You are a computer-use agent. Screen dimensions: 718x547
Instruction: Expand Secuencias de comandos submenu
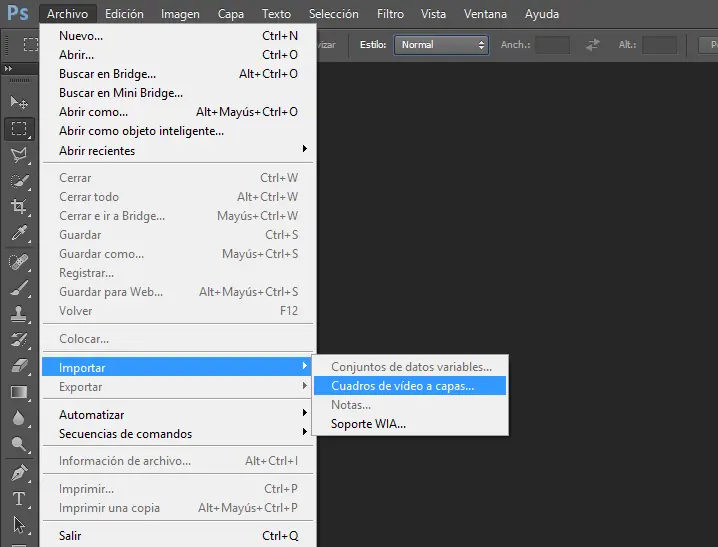coord(178,433)
